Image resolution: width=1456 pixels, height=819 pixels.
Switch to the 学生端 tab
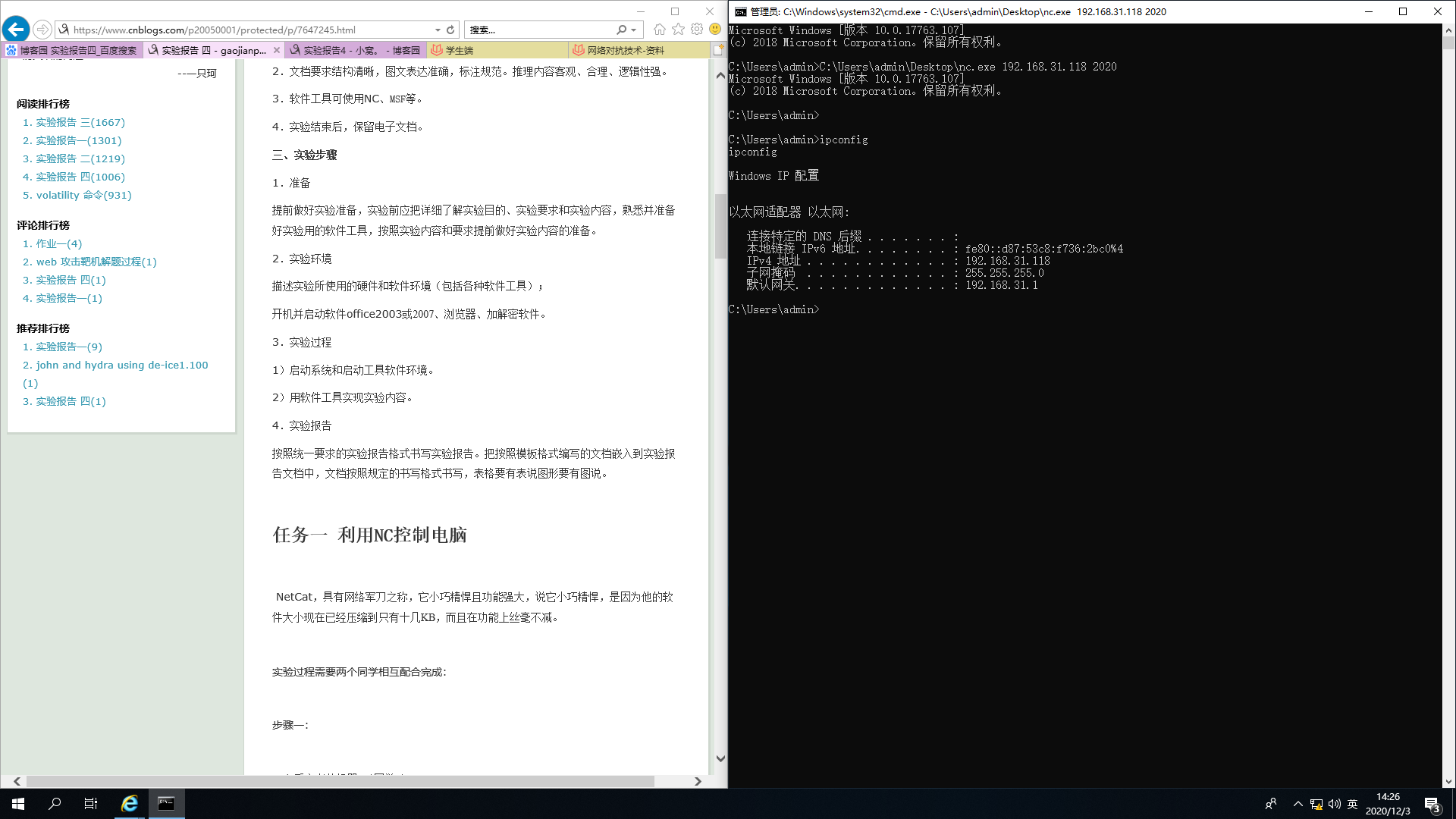coord(459,50)
